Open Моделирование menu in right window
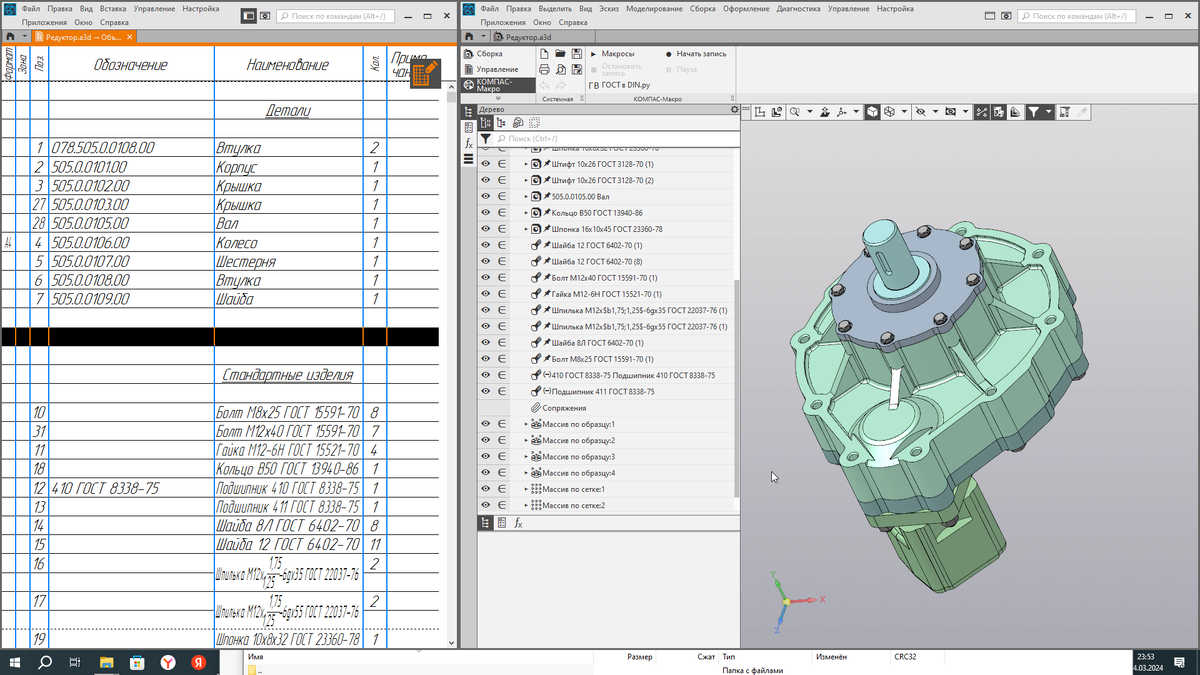 [x=654, y=8]
